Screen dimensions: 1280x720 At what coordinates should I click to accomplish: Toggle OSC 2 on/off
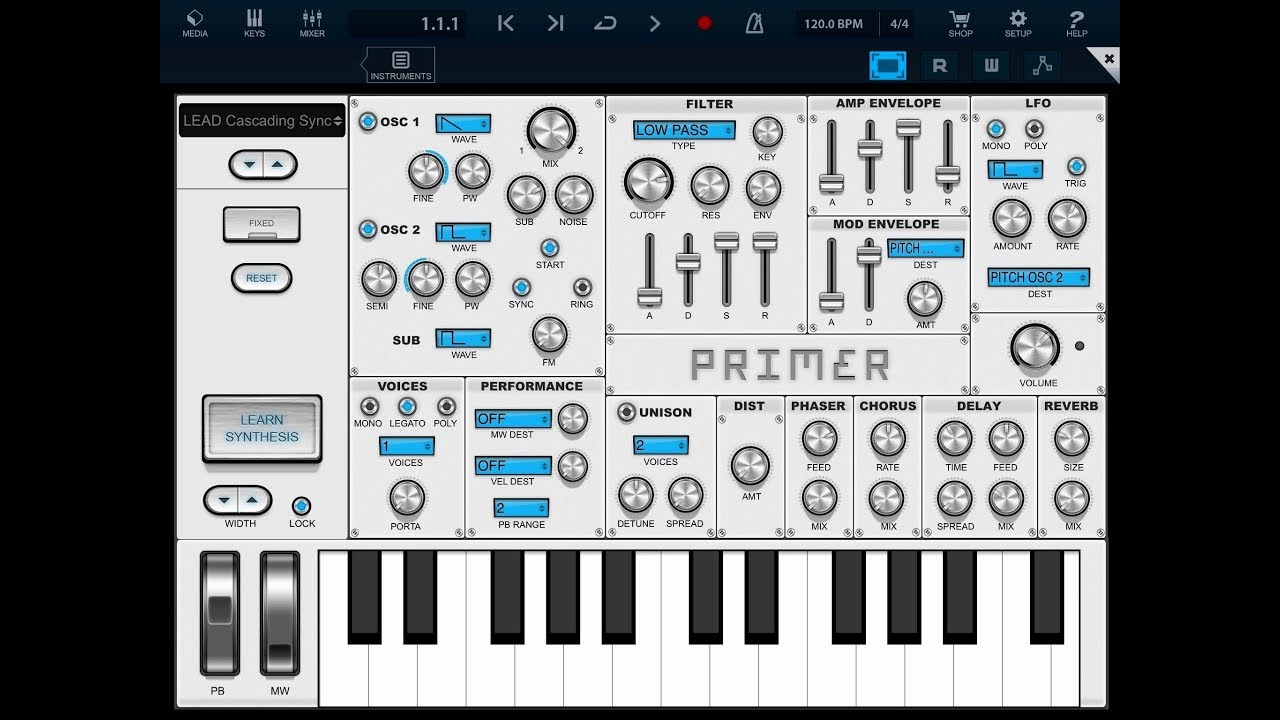(x=368, y=229)
